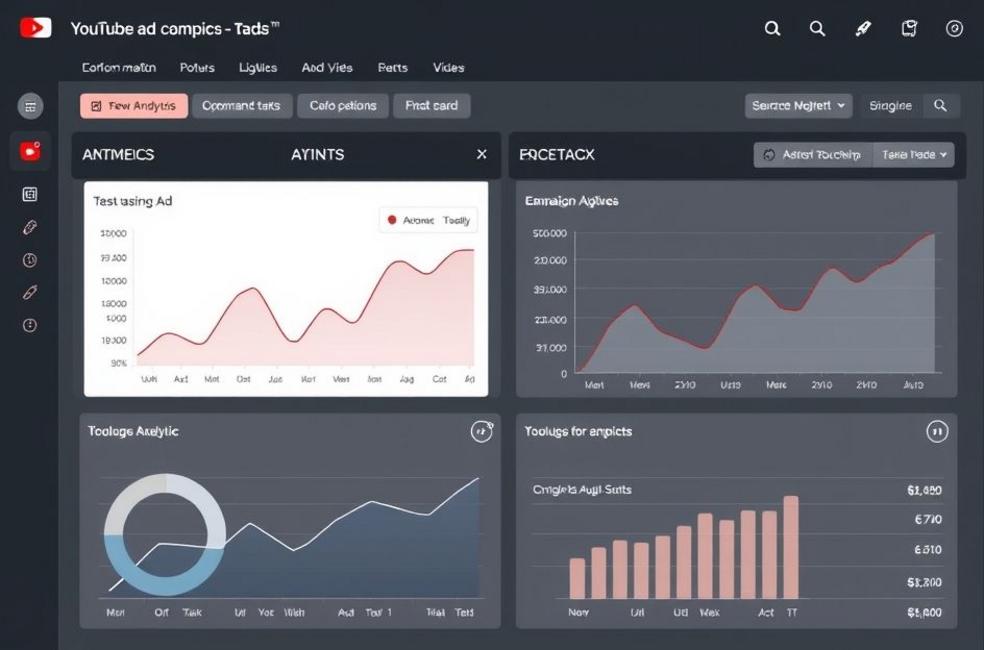
Task: Click the brush icon in top bar
Action: coord(863,29)
